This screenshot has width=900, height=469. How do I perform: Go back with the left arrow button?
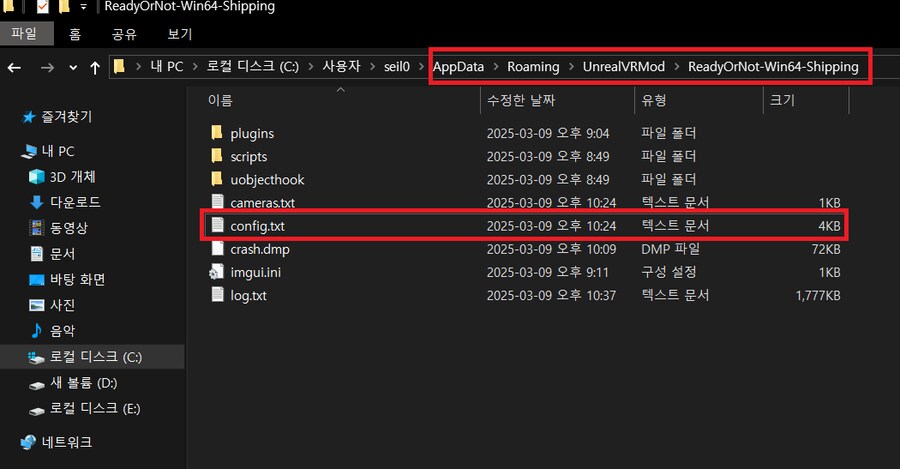(14, 68)
